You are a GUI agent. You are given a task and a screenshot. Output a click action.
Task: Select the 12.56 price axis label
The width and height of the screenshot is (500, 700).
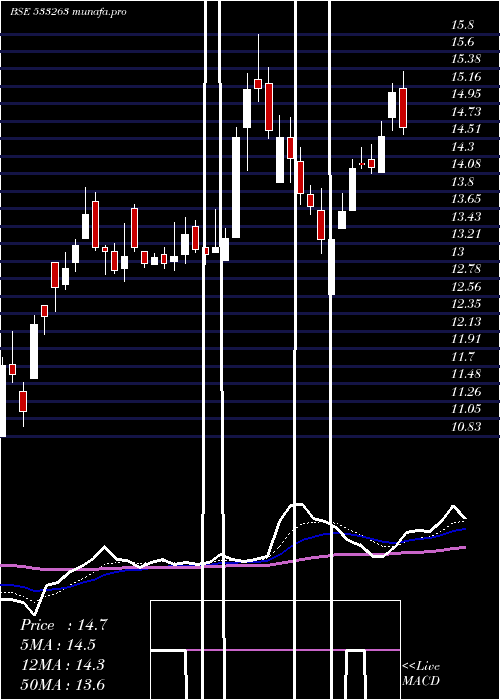[x=466, y=287]
